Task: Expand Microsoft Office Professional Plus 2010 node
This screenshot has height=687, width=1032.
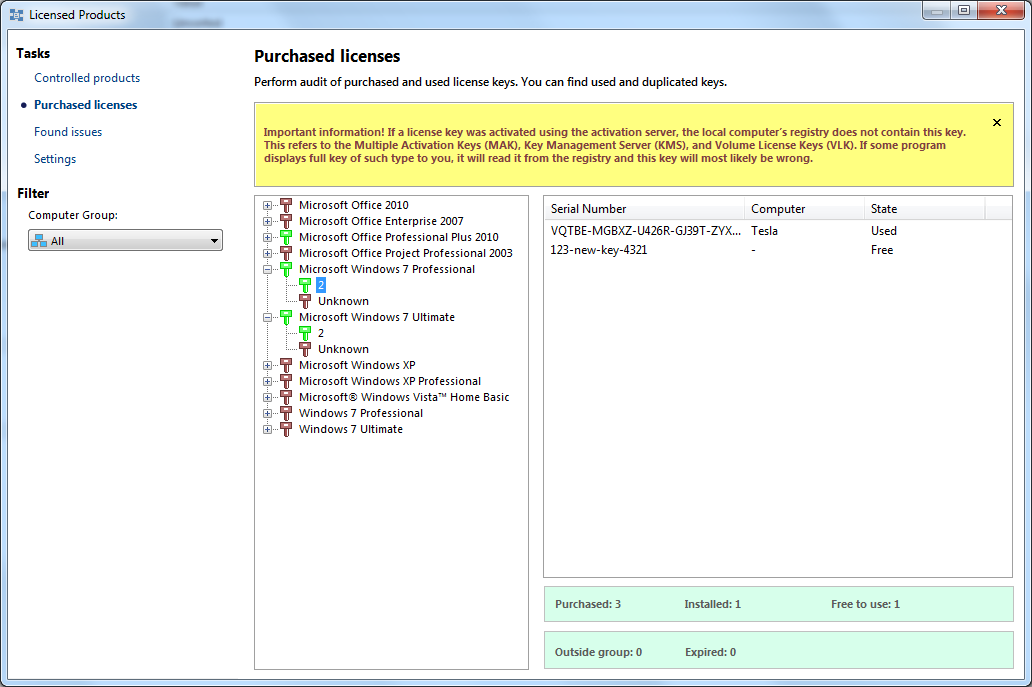Action: pyautogui.click(x=267, y=237)
